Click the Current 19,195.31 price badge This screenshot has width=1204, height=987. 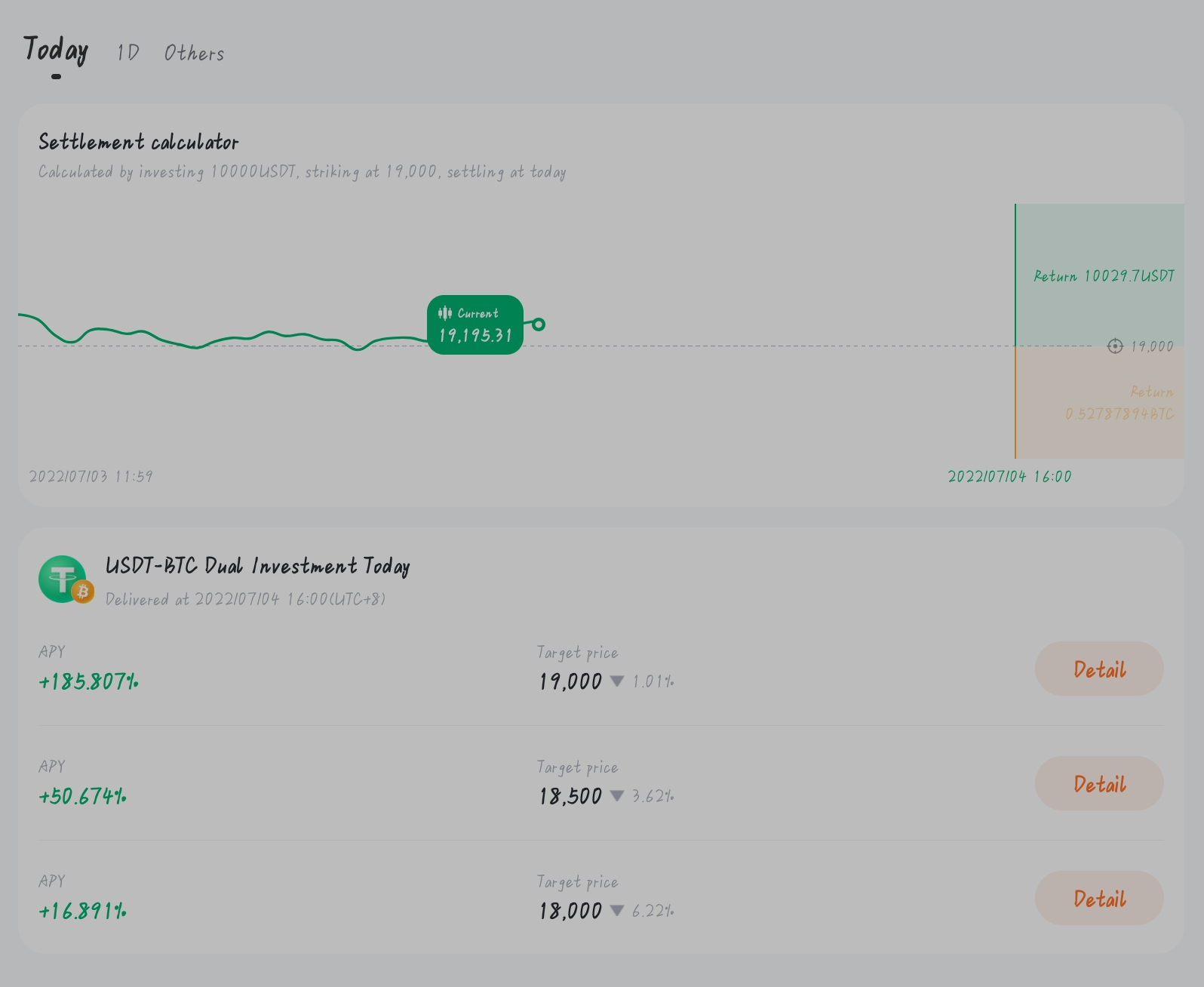[x=475, y=325]
